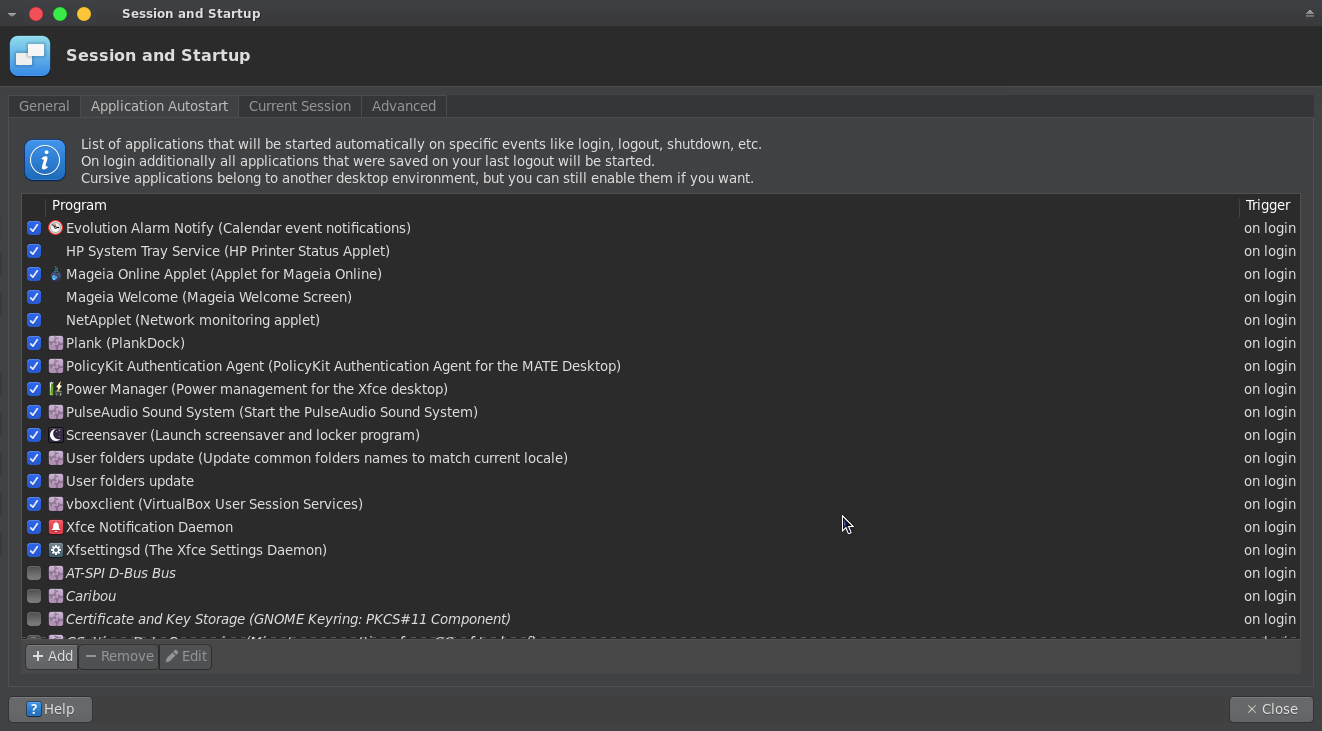Click the Xfsettingsd gear icon

(56, 550)
